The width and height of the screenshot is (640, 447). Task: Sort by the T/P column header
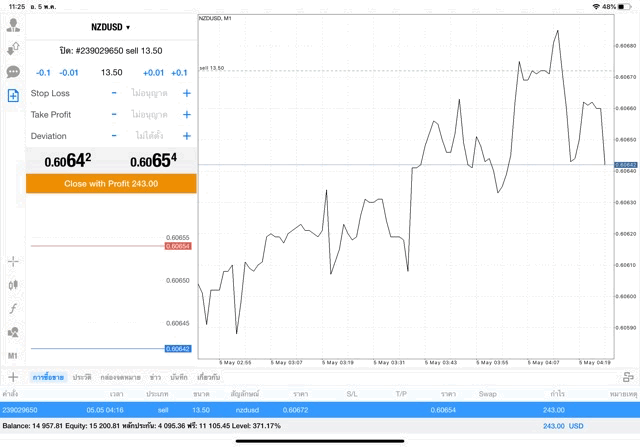(x=401, y=394)
